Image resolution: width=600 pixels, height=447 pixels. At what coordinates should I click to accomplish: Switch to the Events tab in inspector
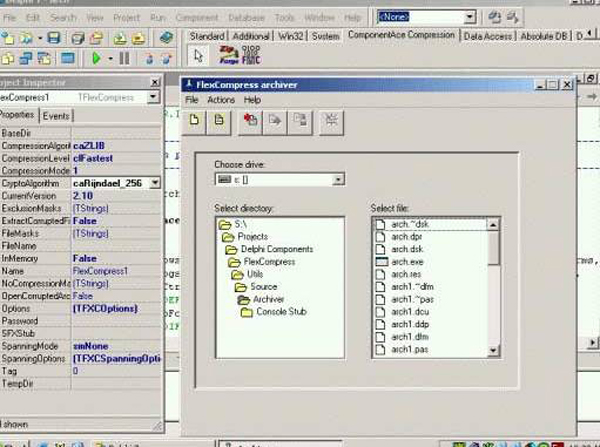(56, 116)
